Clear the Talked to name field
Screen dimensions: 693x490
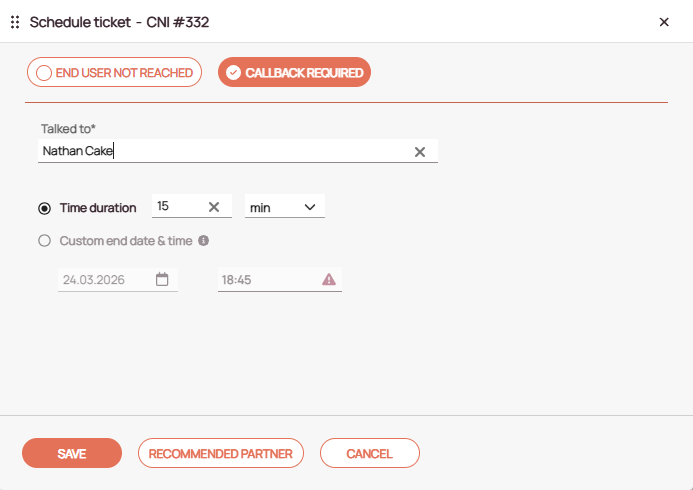pos(420,152)
